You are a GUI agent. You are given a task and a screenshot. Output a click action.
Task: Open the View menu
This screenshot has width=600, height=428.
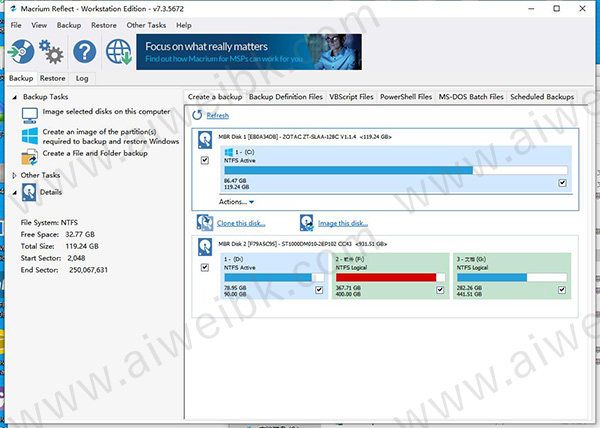point(39,25)
